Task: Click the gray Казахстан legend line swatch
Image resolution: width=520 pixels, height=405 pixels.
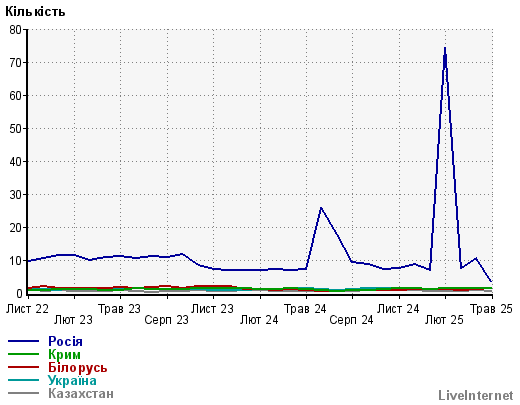Action: click(23, 393)
